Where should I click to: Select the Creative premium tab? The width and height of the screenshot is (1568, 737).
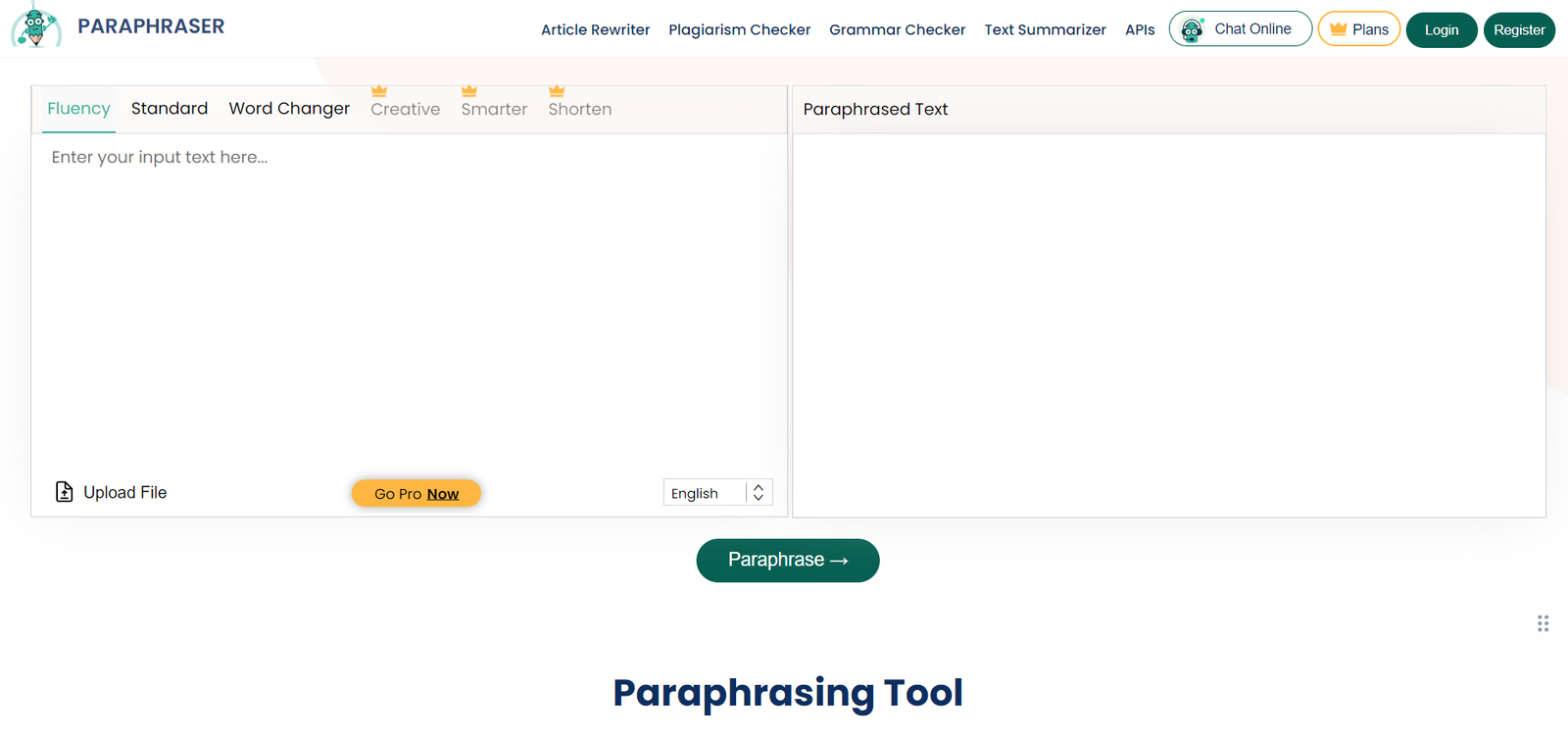coord(406,110)
